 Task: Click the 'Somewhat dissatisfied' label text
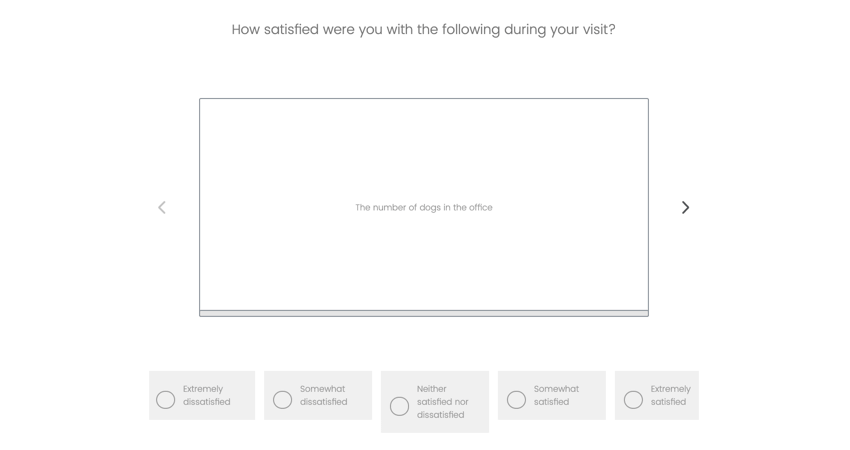323,395
